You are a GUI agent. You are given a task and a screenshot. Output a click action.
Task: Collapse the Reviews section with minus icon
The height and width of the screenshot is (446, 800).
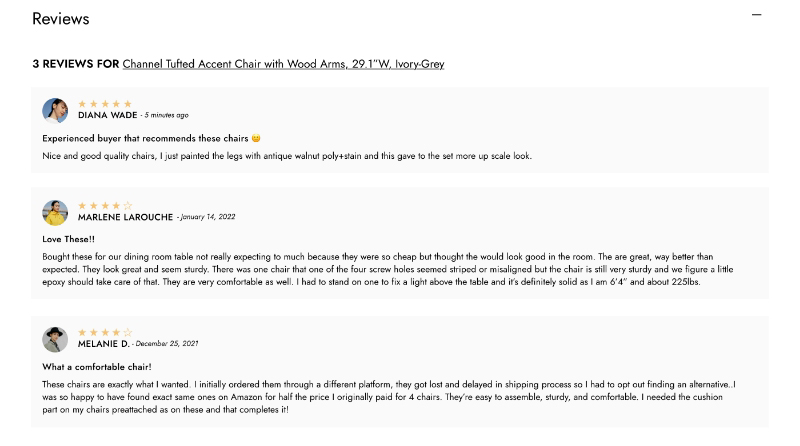[x=756, y=15]
